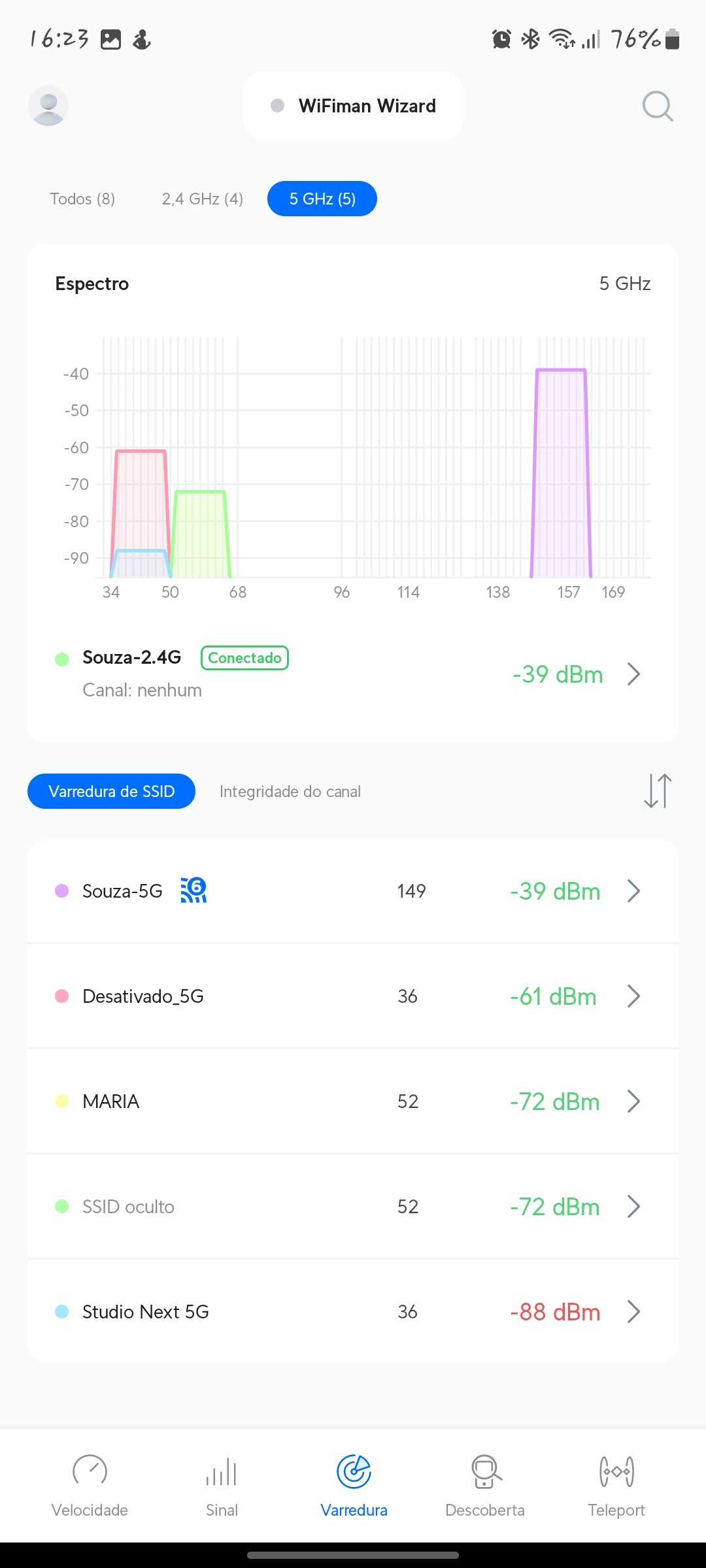Tap the WiFiman Wizard button
This screenshot has height=1568, width=706.
coord(354,106)
